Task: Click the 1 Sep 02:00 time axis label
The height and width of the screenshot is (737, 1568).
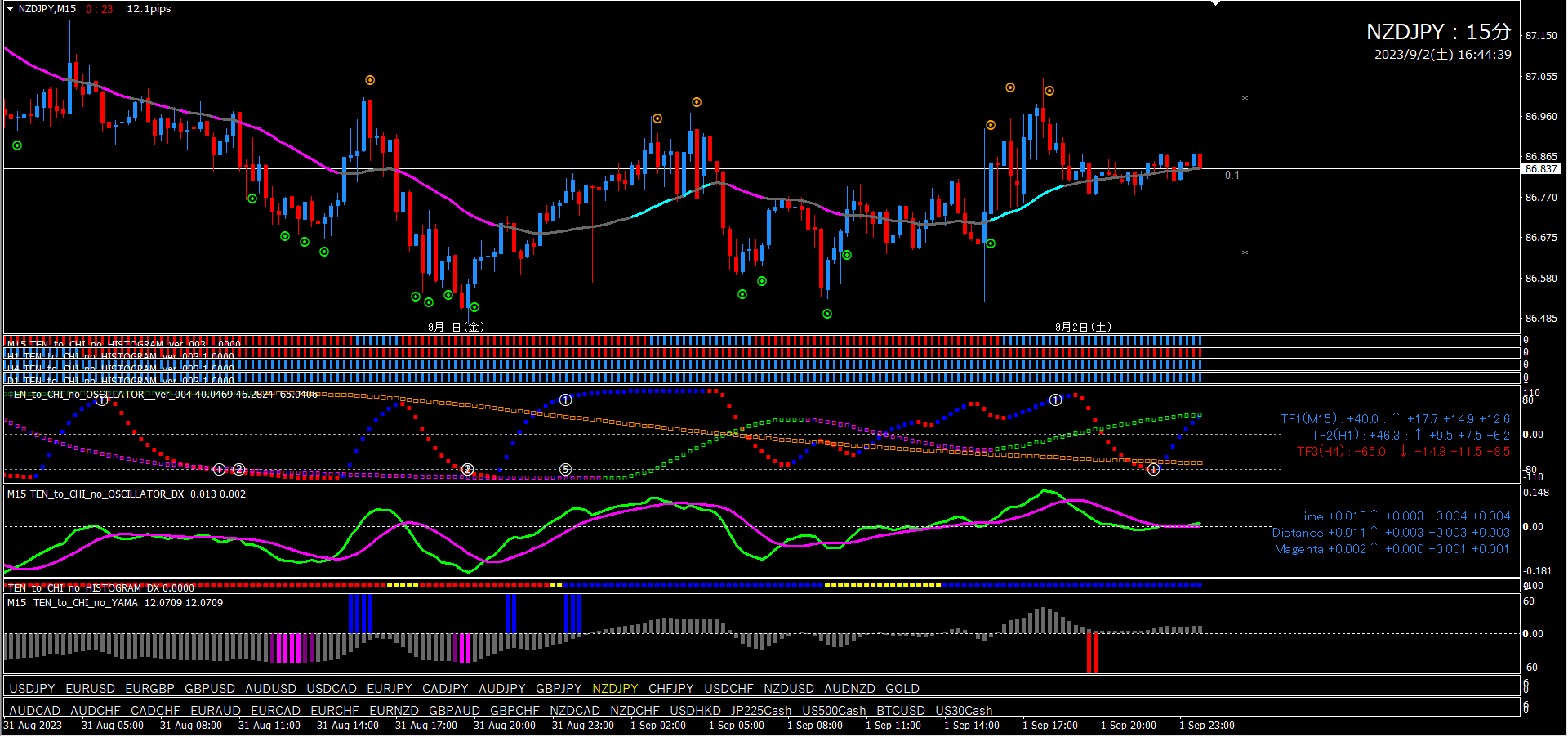Action: [x=658, y=726]
